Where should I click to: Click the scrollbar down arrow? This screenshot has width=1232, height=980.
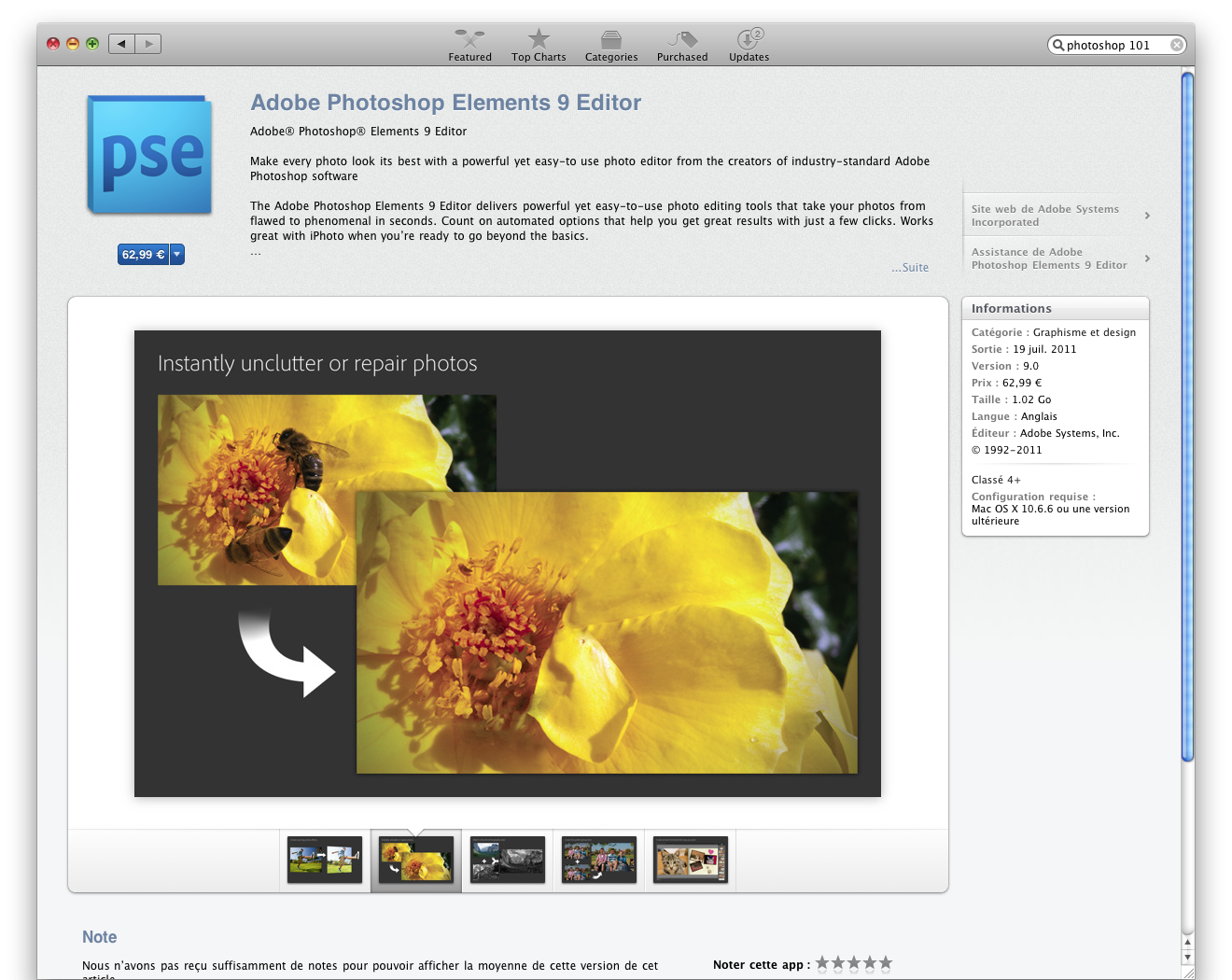[1187, 957]
